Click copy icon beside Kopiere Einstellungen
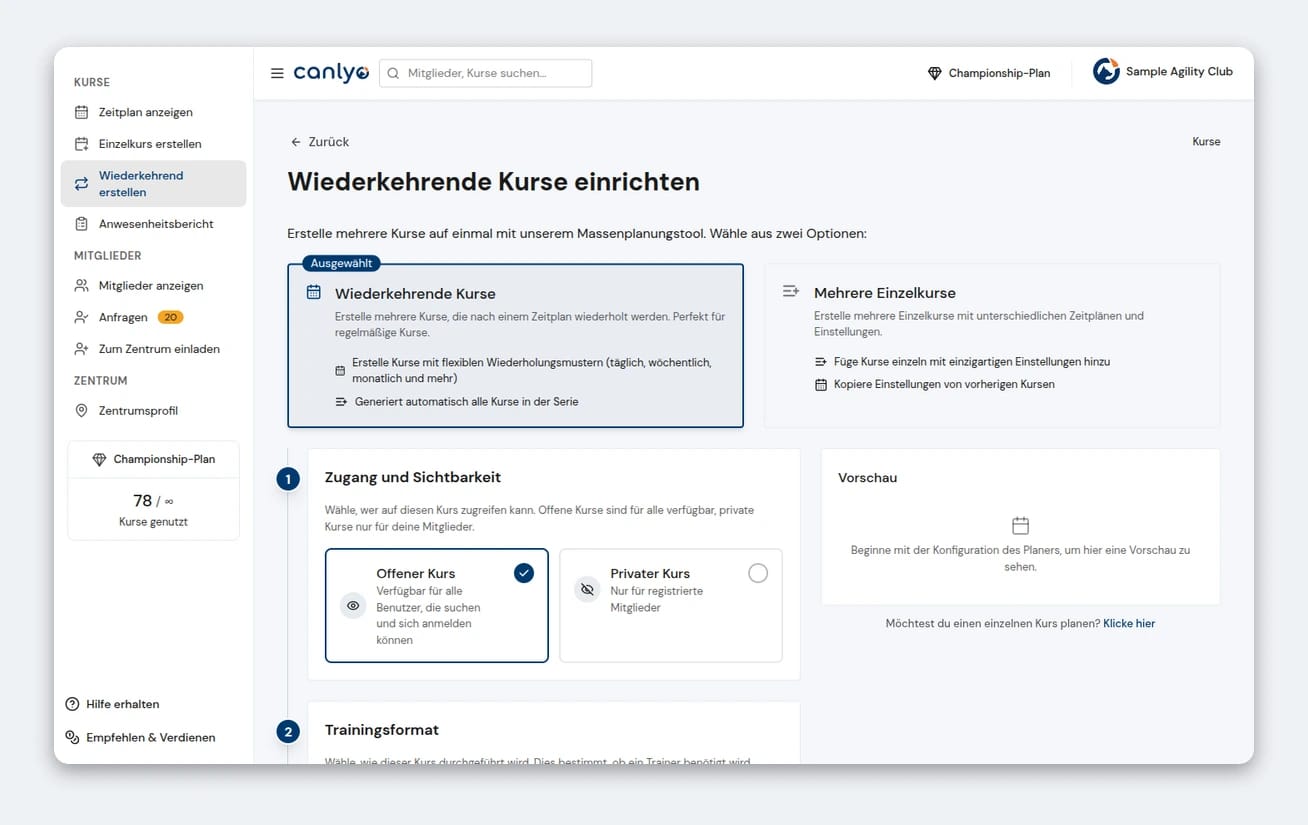Screen dimensions: 1308x825 [821, 385]
